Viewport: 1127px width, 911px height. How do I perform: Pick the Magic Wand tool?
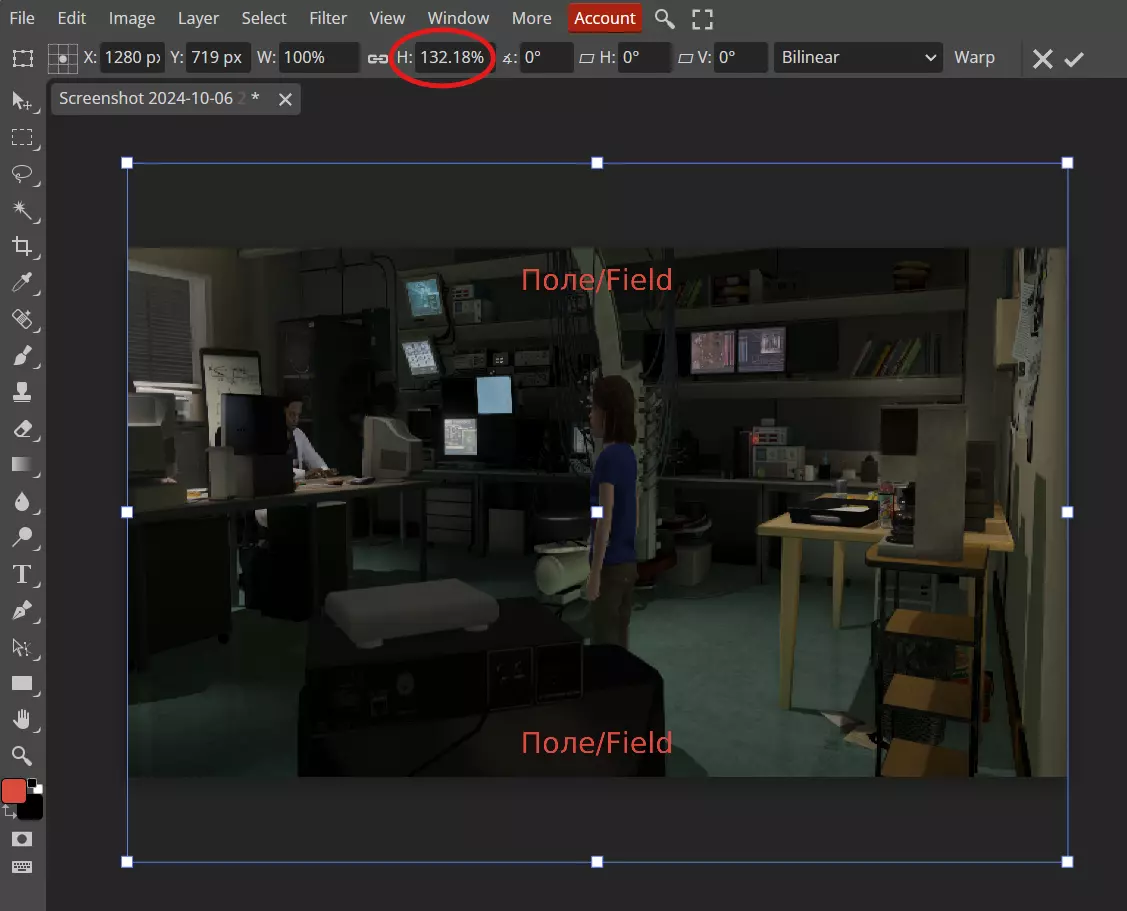21,210
